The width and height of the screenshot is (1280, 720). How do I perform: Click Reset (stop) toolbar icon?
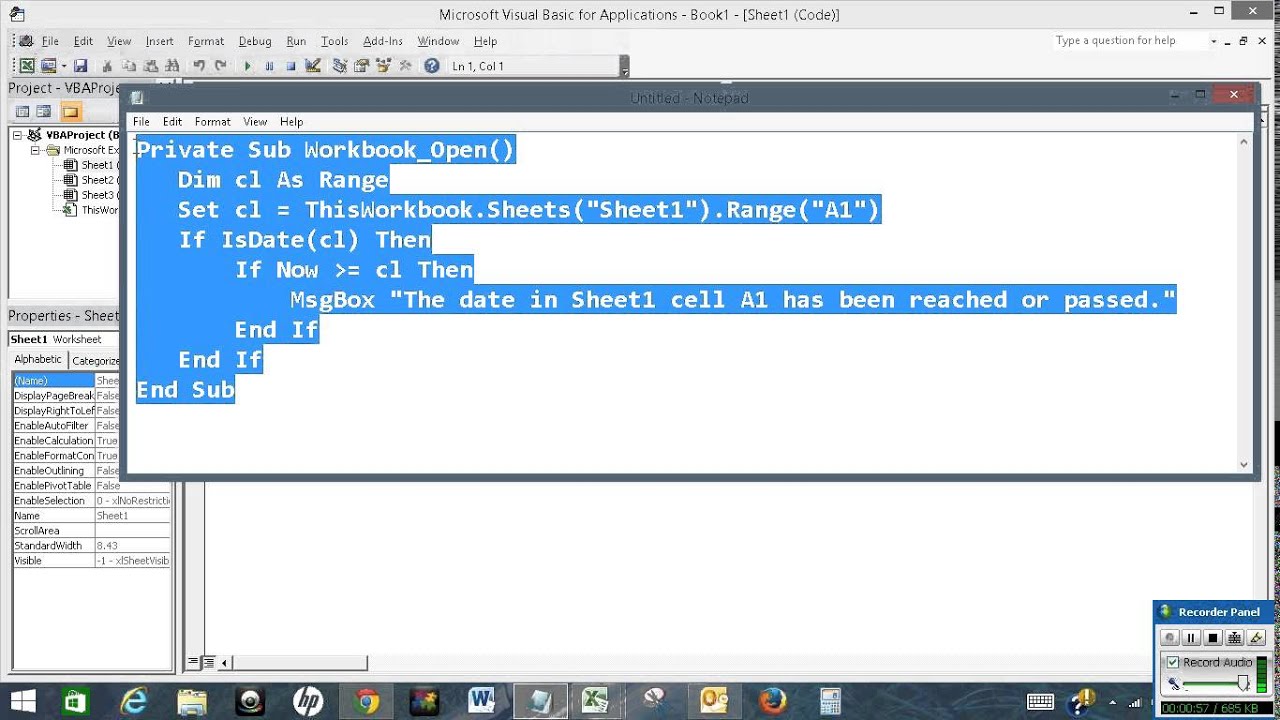291,66
